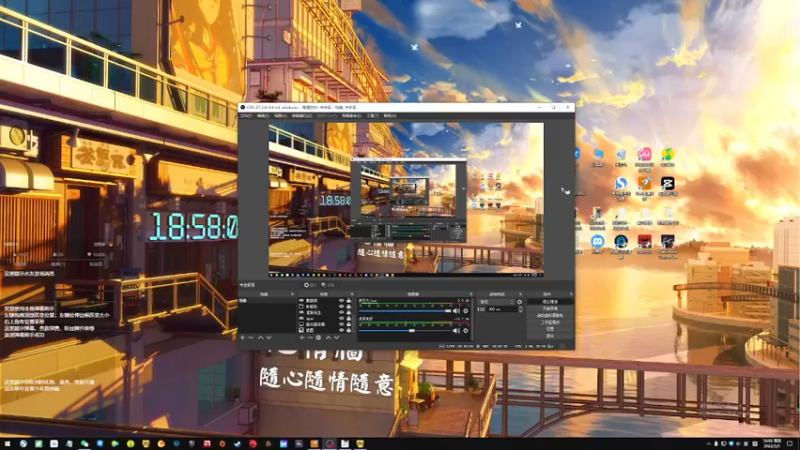Click the taskbar clock
This screenshot has width=800, height=450.
coord(771,443)
